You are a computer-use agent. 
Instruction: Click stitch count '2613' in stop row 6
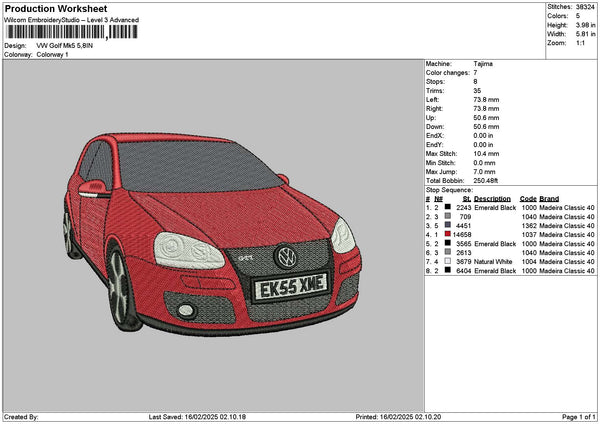point(463,253)
